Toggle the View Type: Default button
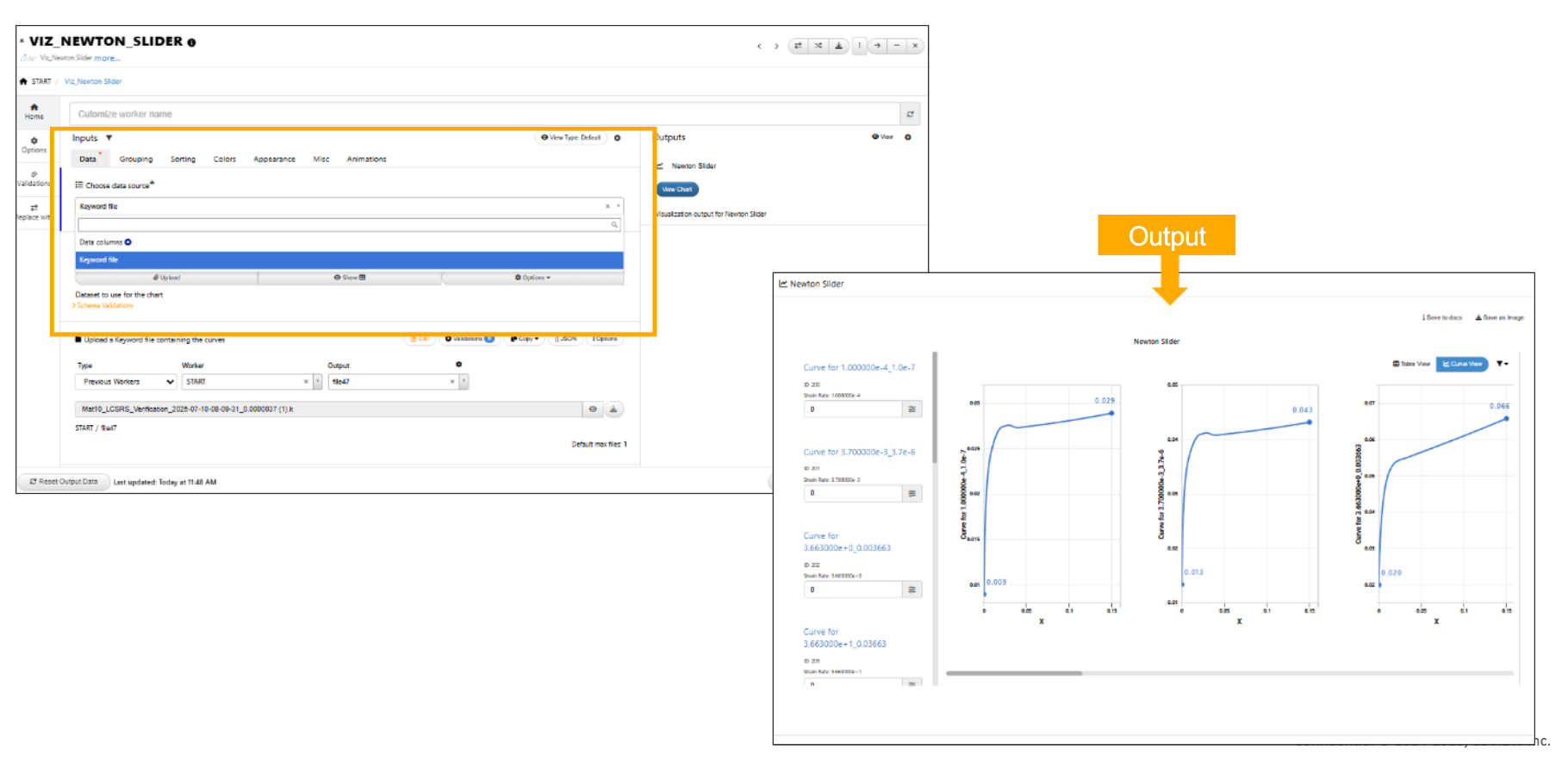The width and height of the screenshot is (1568, 762). (x=570, y=138)
